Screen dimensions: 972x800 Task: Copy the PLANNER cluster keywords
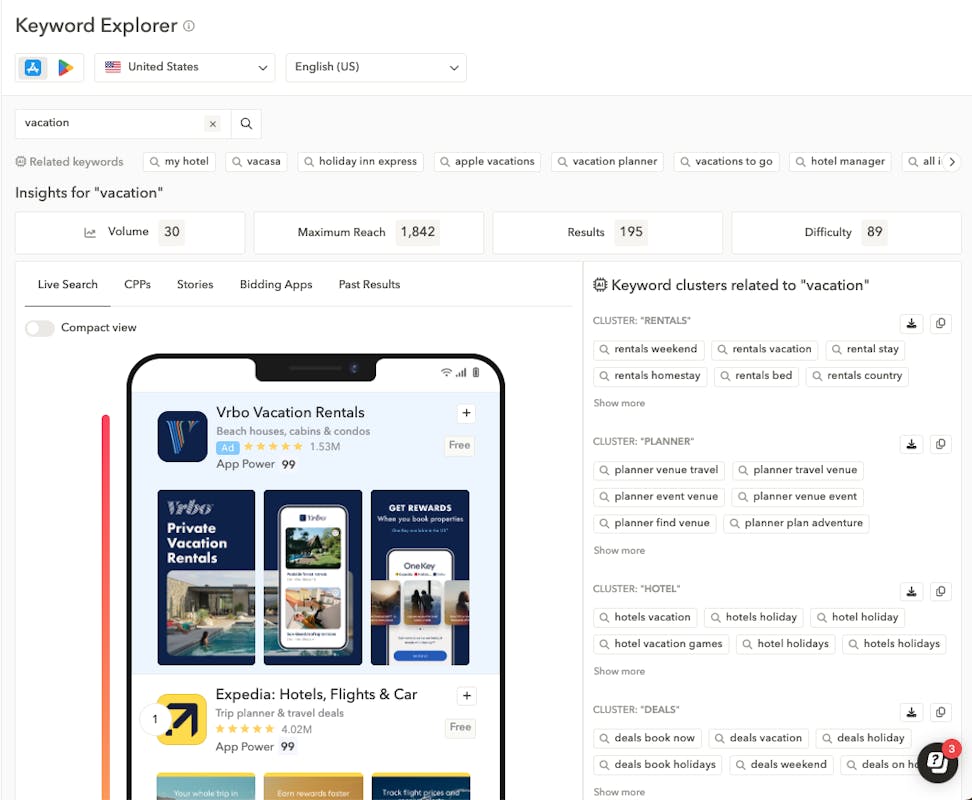[x=940, y=444]
